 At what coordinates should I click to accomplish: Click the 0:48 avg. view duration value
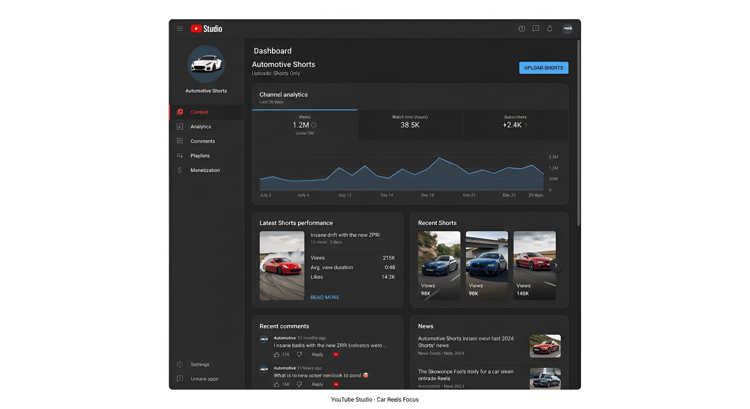click(x=390, y=267)
